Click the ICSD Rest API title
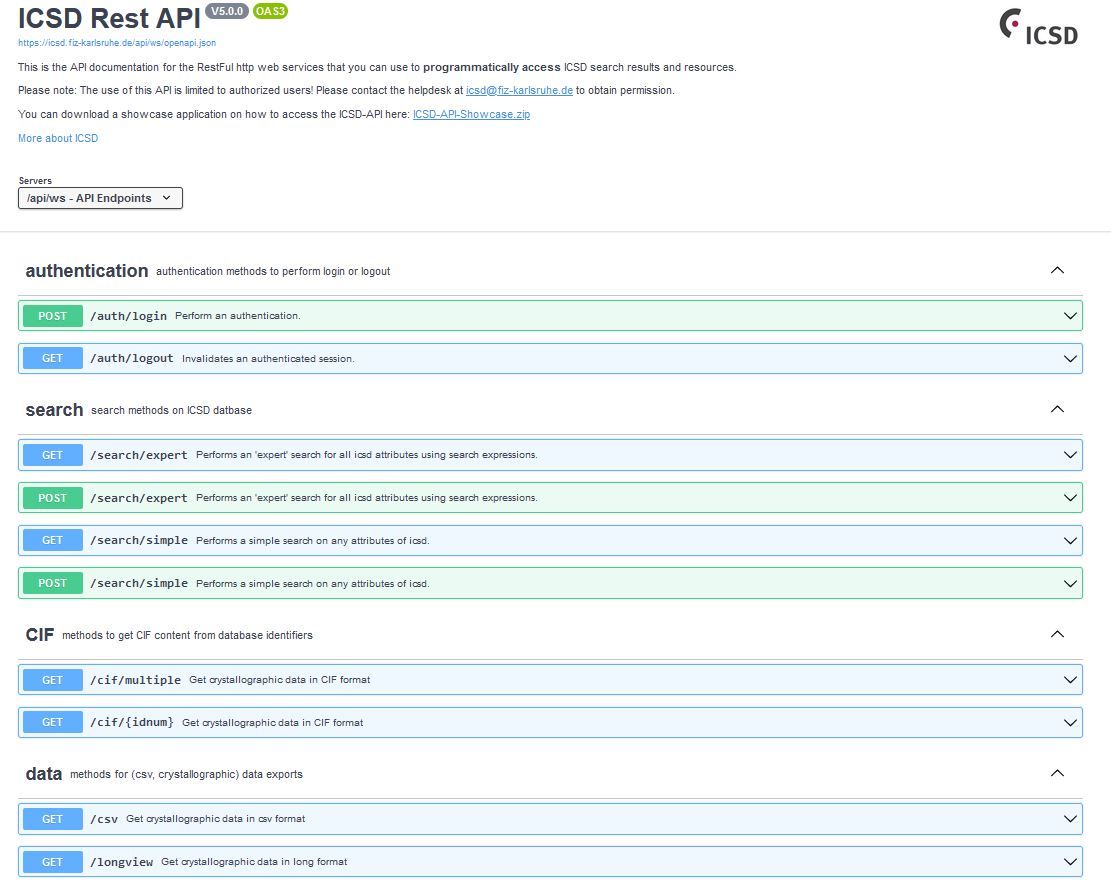Viewport: 1111px width, 886px height. pos(109,18)
